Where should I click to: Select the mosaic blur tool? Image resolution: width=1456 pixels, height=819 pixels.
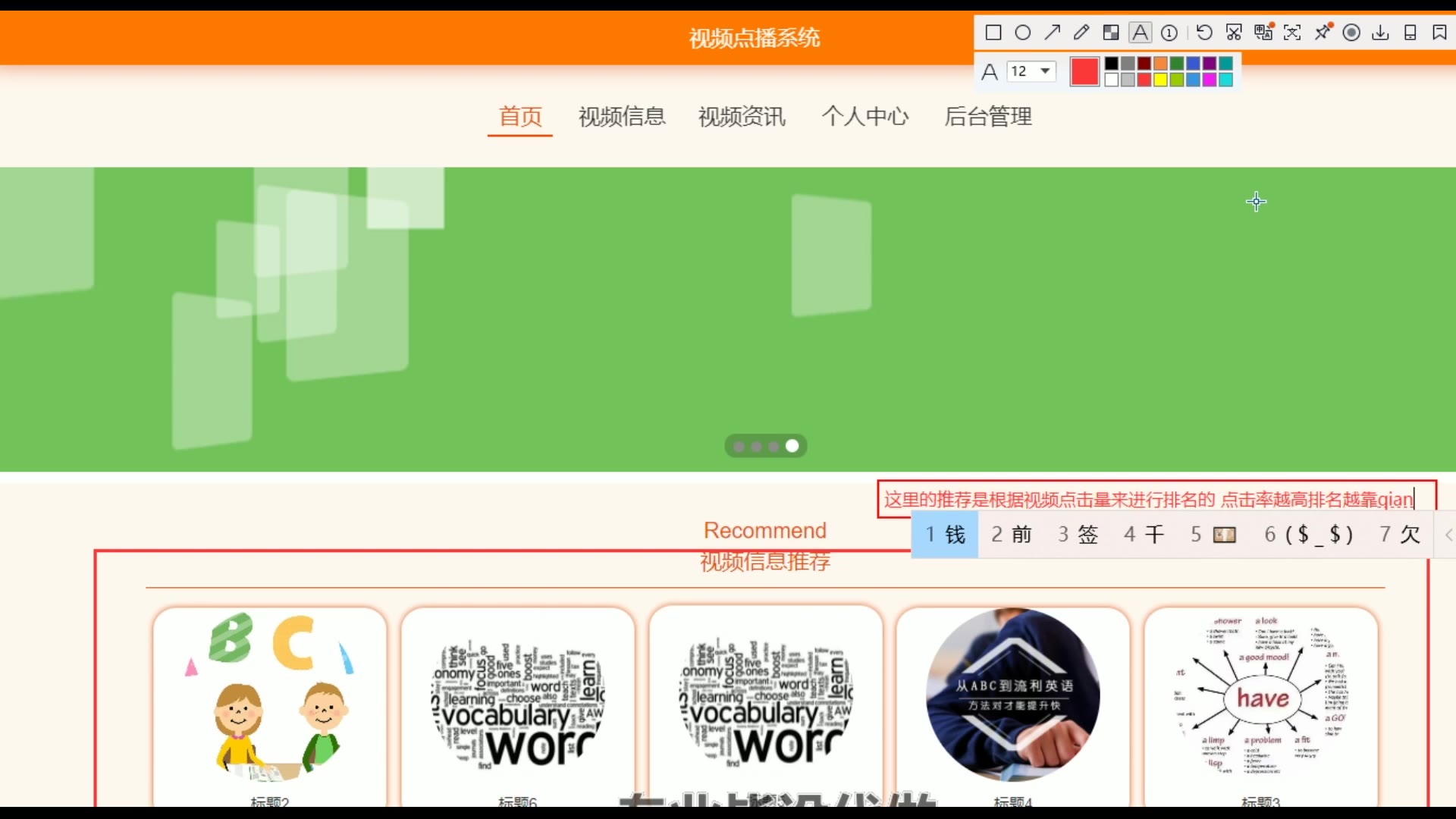[x=1111, y=33]
